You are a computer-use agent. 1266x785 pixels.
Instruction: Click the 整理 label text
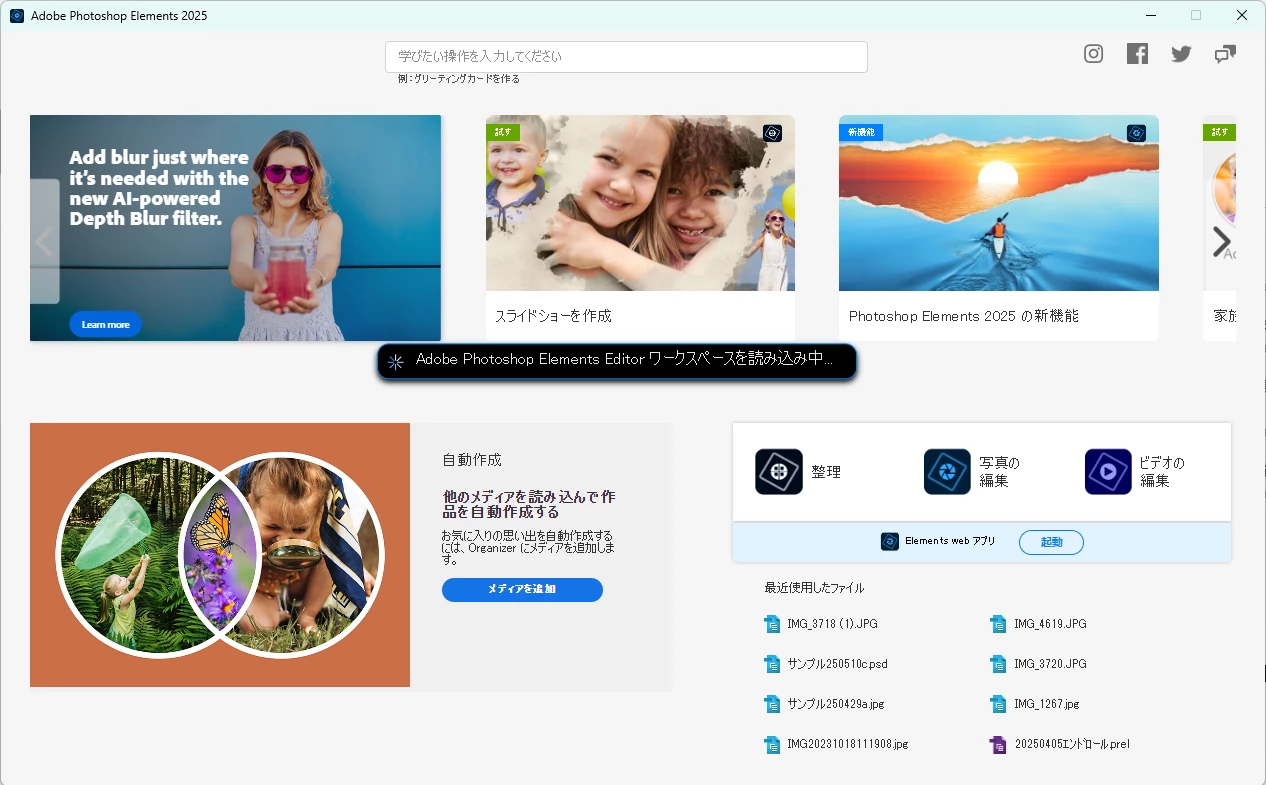826,472
